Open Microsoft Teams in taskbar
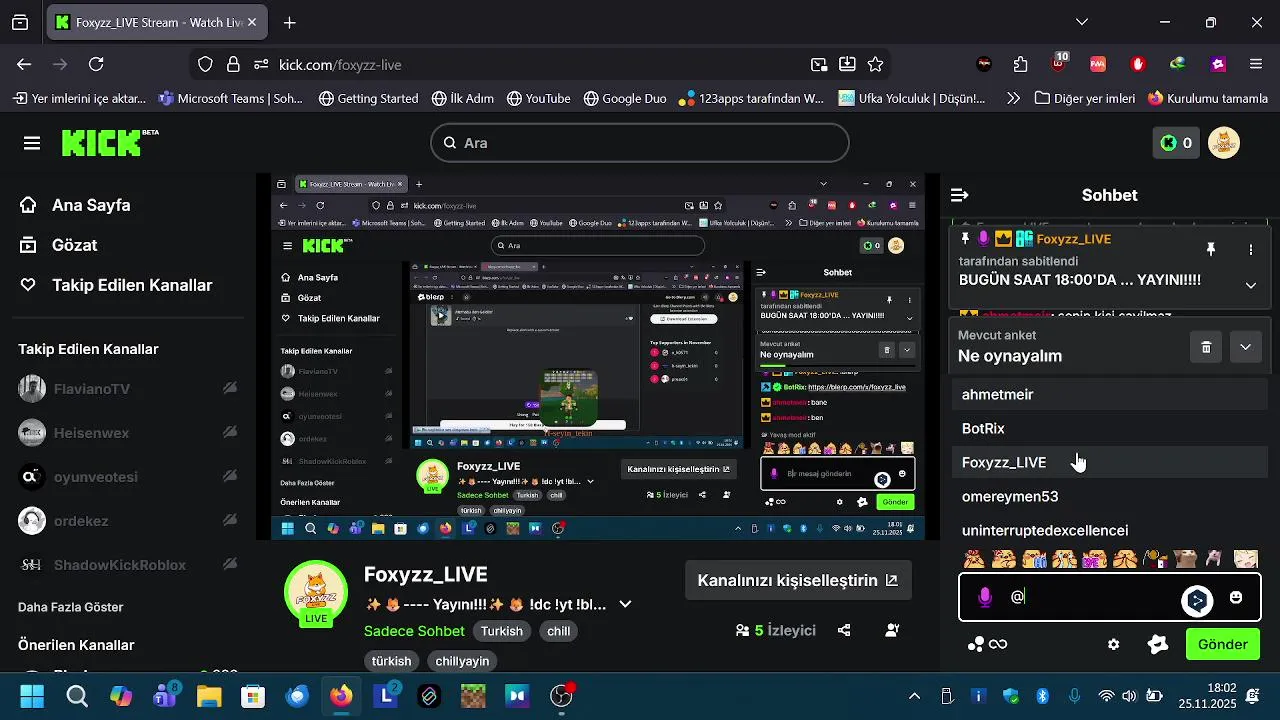This screenshot has width=1280, height=720. pyautogui.click(x=165, y=696)
